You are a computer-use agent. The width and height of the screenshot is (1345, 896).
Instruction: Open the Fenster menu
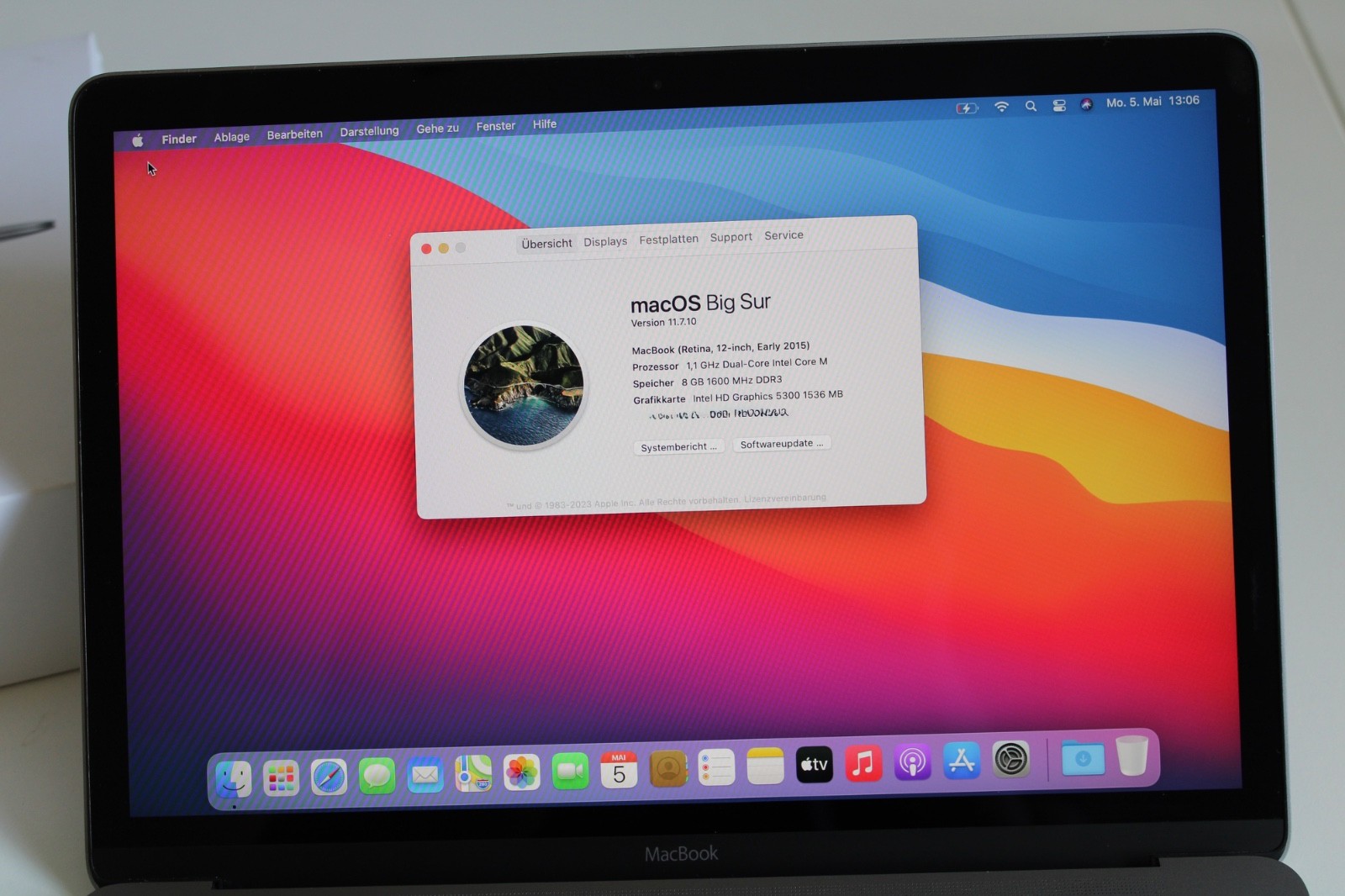[x=495, y=126]
